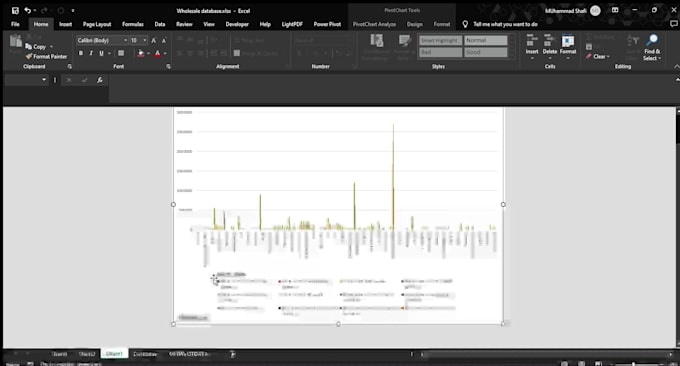Viewport: 680px width, 366px height.
Task: Click the zoom slider in the status bar
Action: click(633, 363)
